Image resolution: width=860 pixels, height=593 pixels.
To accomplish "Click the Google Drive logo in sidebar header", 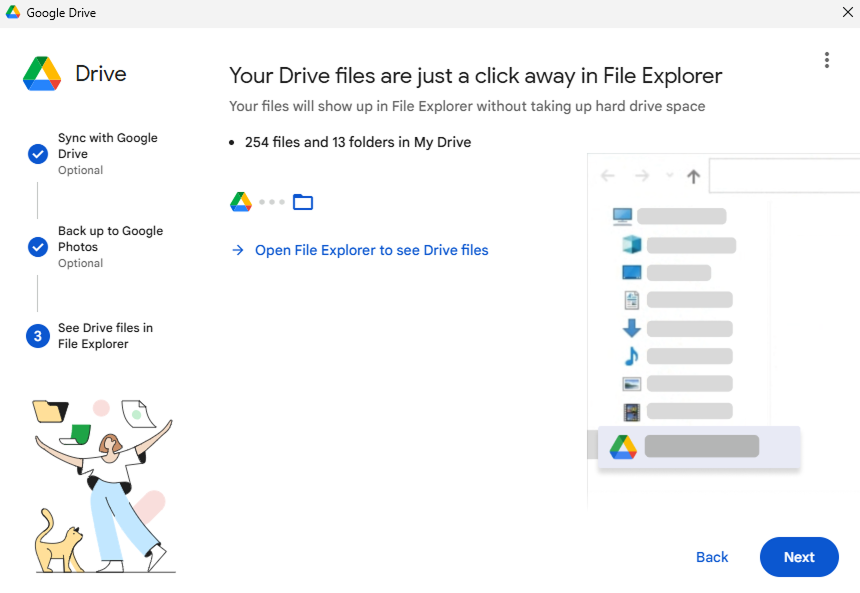I will coord(42,74).
